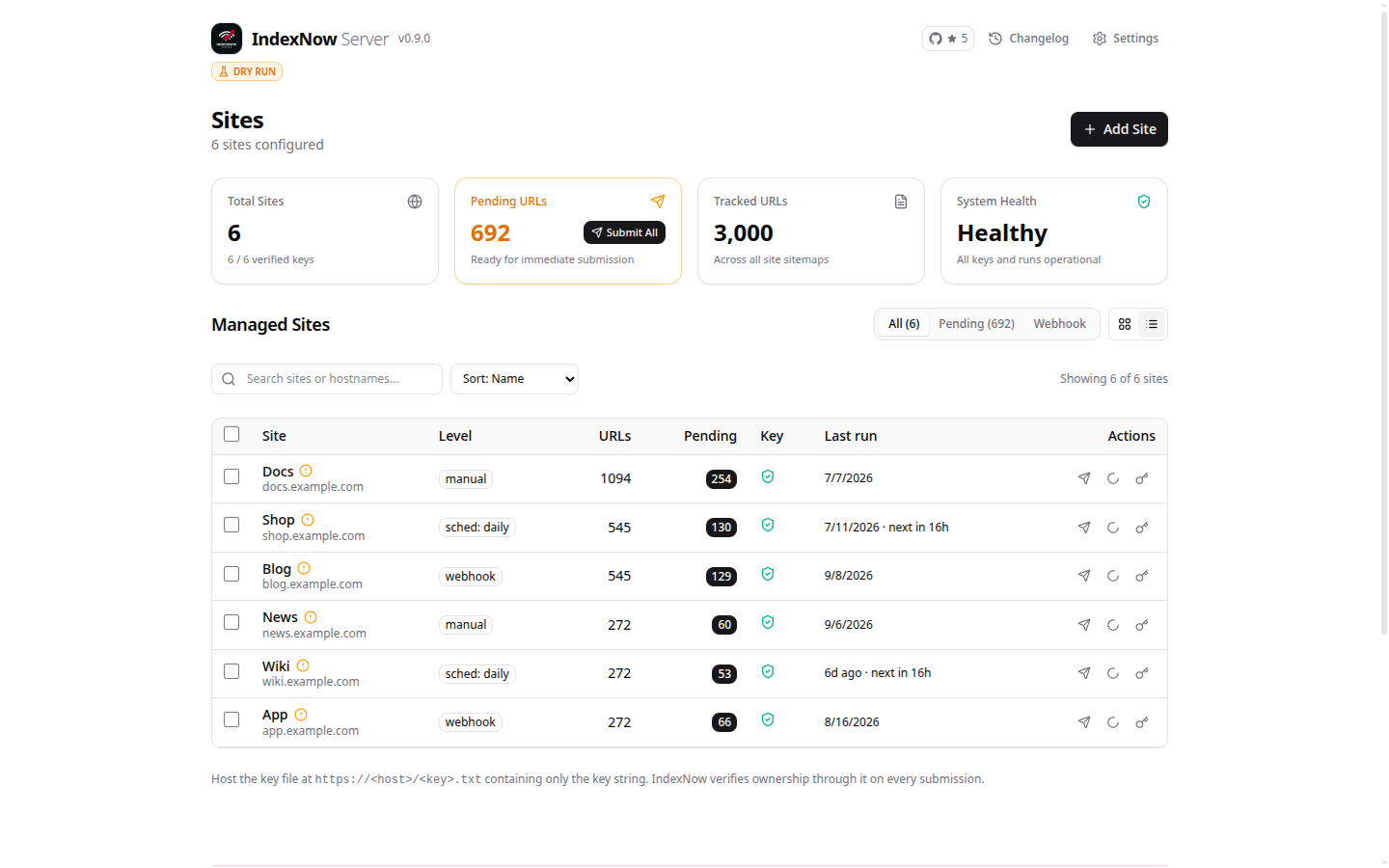The height and width of the screenshot is (868, 1389).
Task: Open Settings from the header
Action: [1126, 39]
